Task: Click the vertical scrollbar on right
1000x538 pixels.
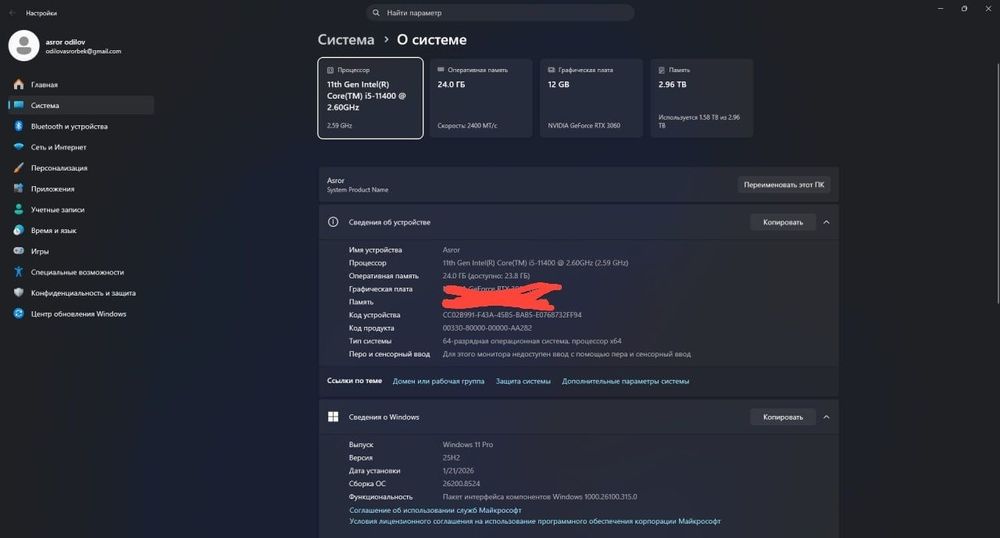Action: click(x=997, y=183)
